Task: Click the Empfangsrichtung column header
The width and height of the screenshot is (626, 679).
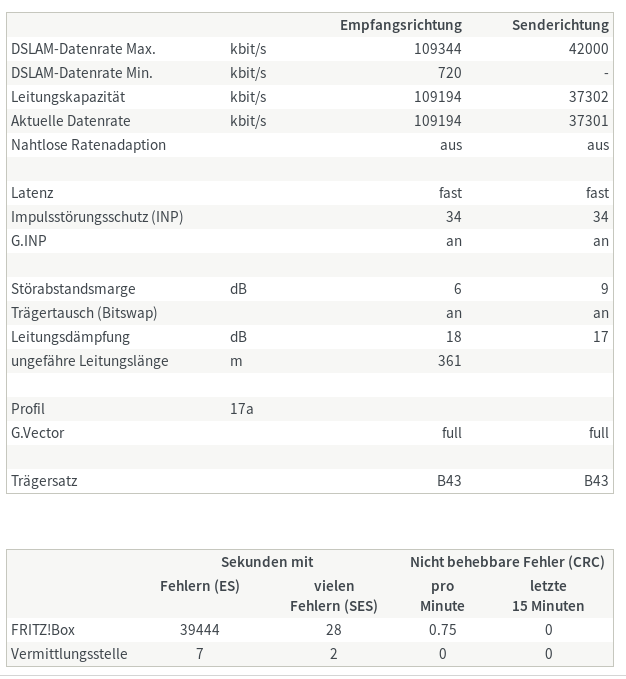Action: 400,25
